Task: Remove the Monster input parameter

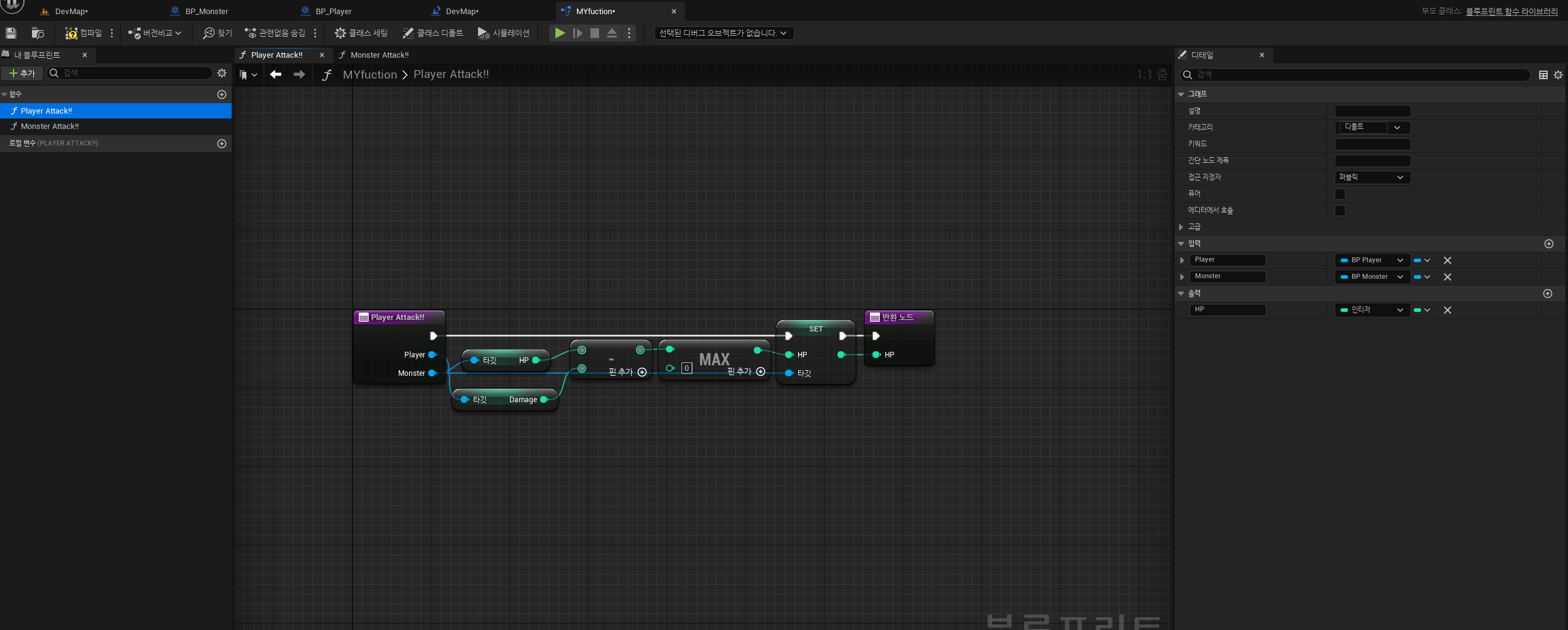Action: 1448,277
